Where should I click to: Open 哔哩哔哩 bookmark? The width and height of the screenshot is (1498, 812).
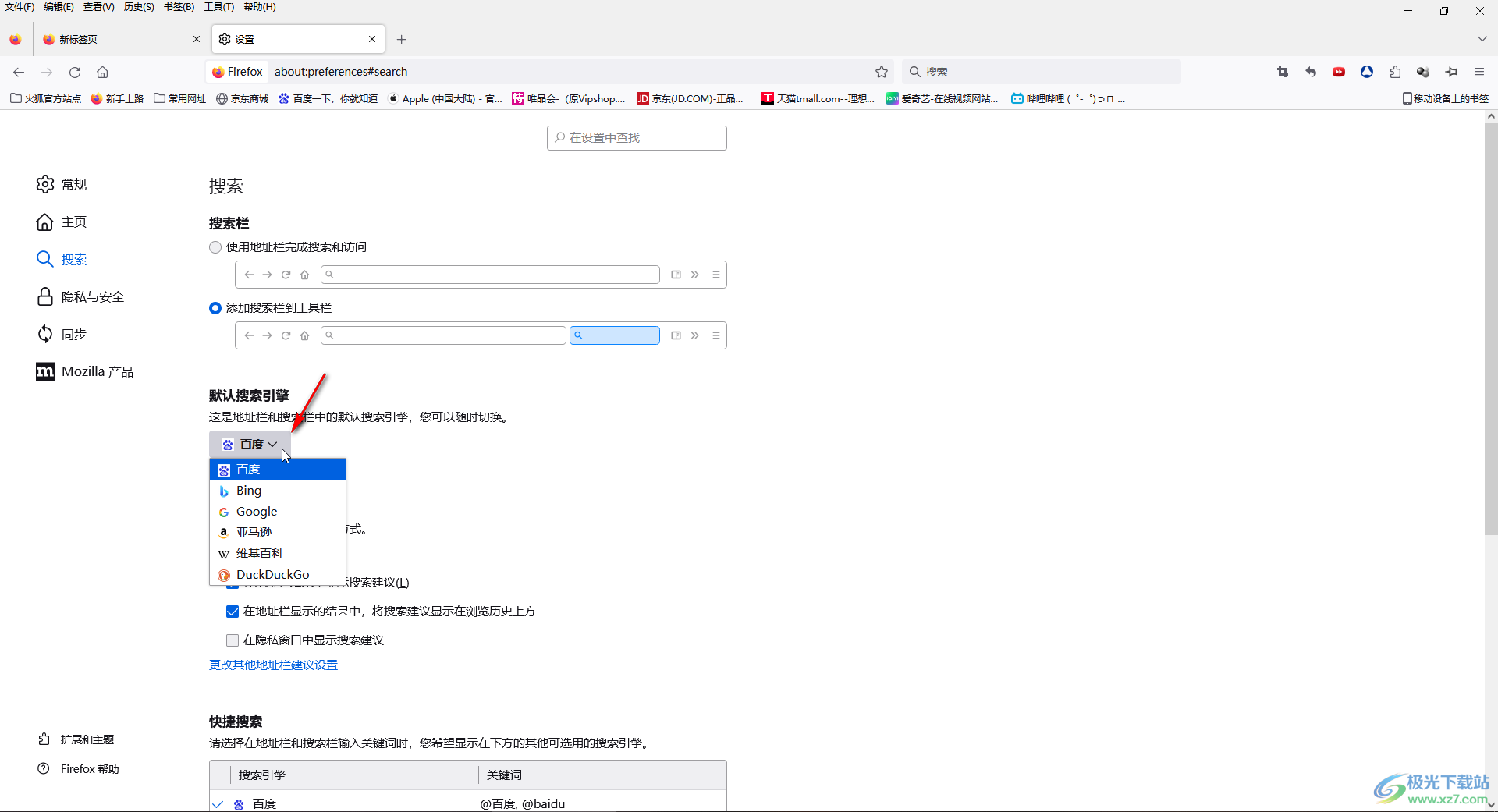[x=1068, y=98]
